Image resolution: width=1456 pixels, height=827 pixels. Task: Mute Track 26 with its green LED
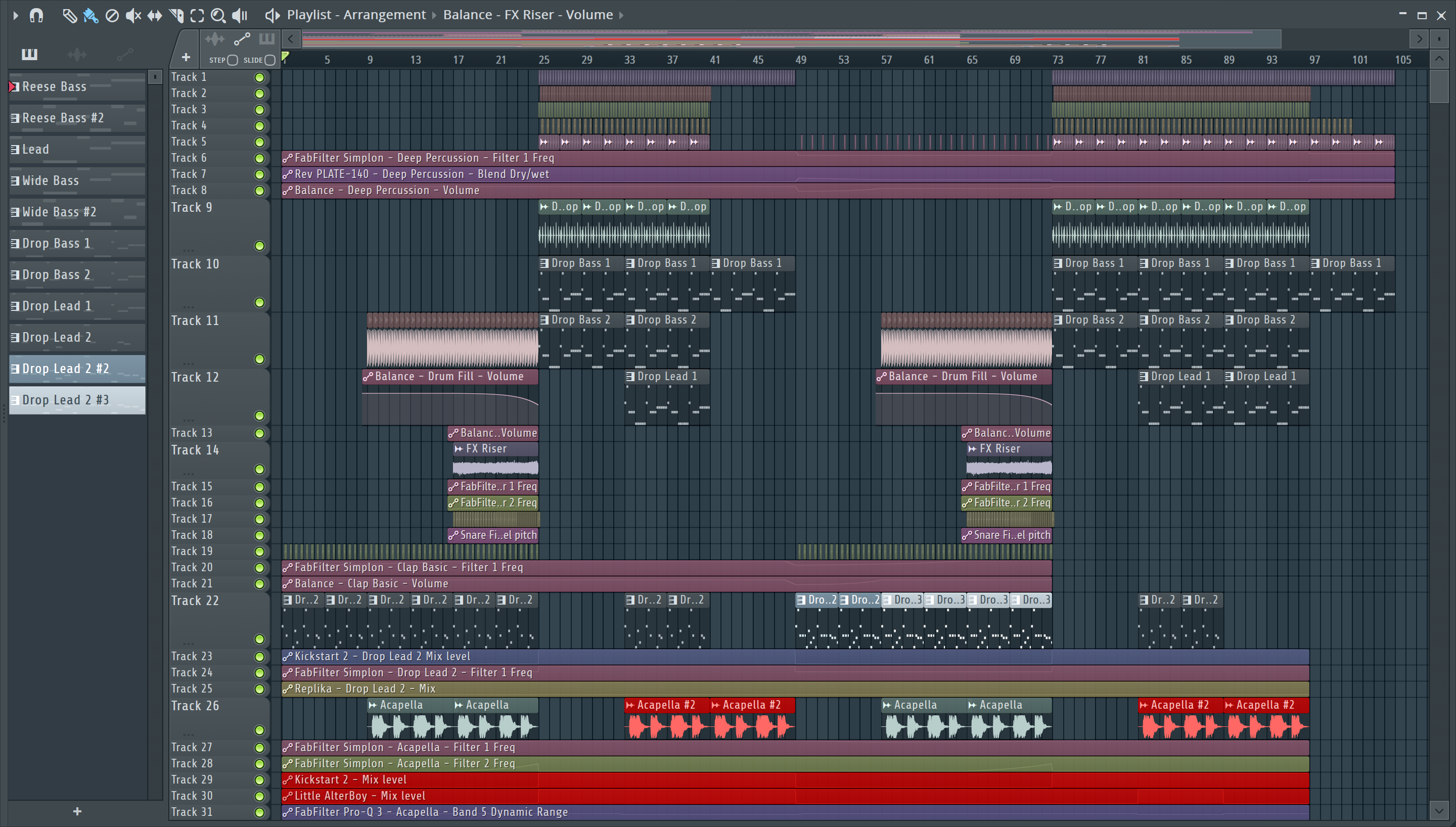(259, 730)
